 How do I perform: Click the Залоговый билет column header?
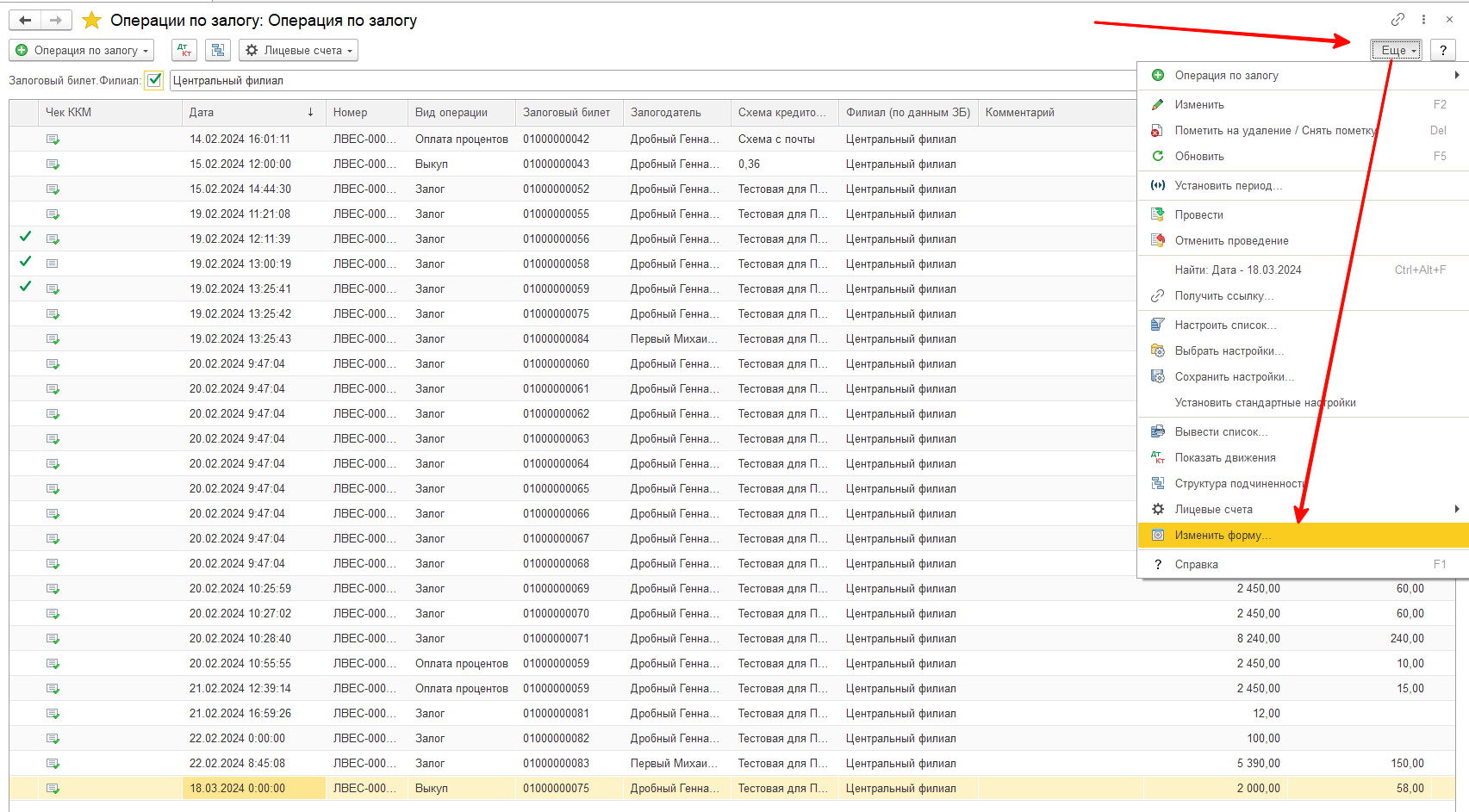click(570, 113)
